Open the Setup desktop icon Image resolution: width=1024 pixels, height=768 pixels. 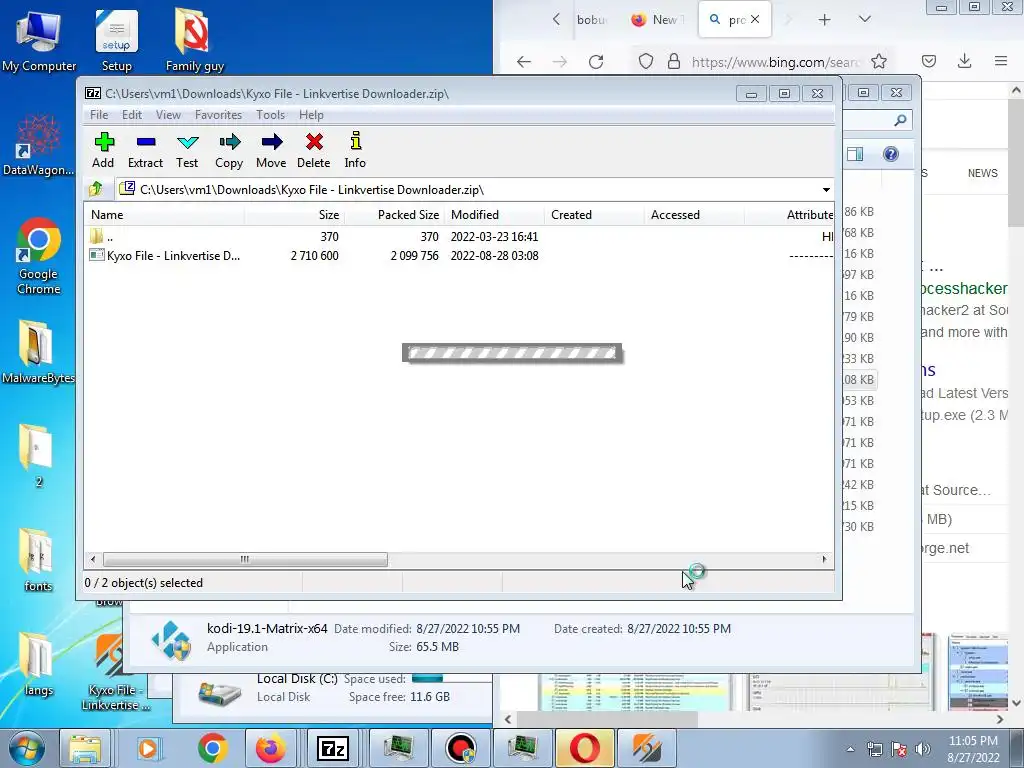[x=116, y=40]
